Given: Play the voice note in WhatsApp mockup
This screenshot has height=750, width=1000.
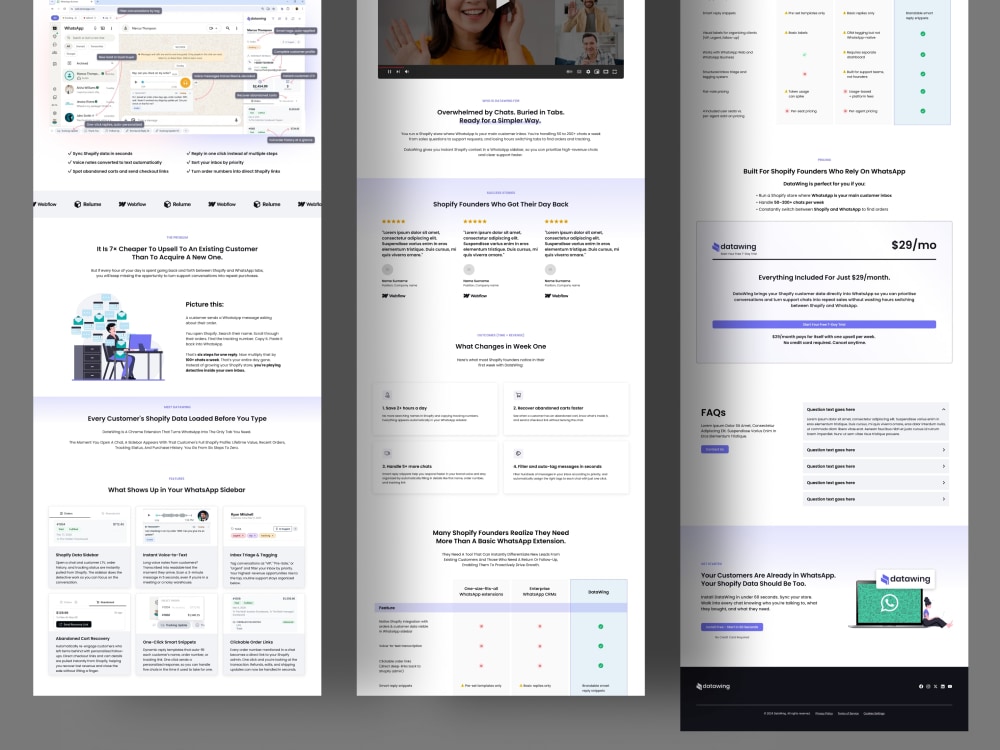Looking at the screenshot, I should coord(136,82).
